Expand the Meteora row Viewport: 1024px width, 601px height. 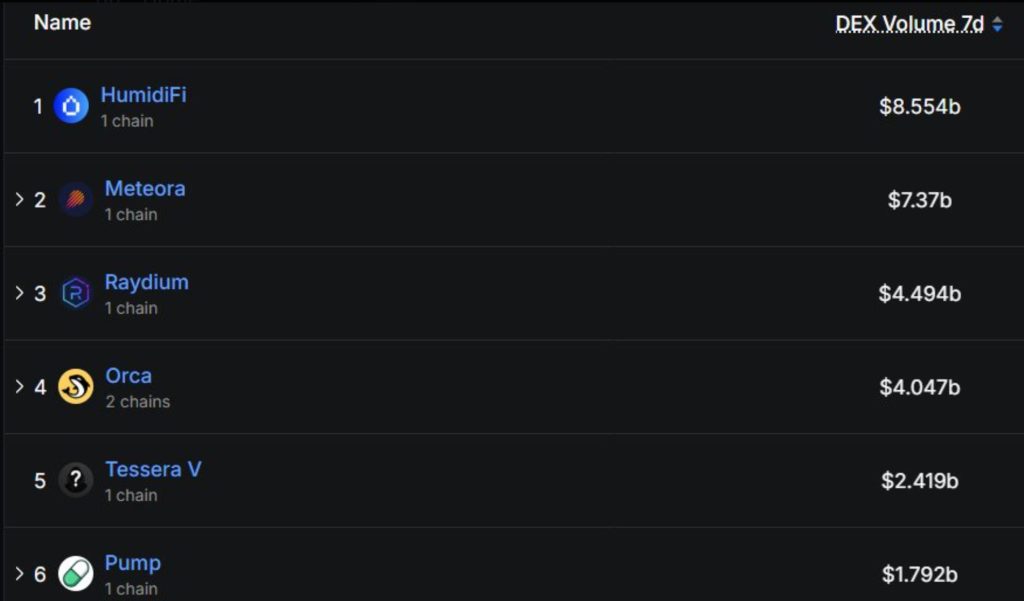point(19,199)
